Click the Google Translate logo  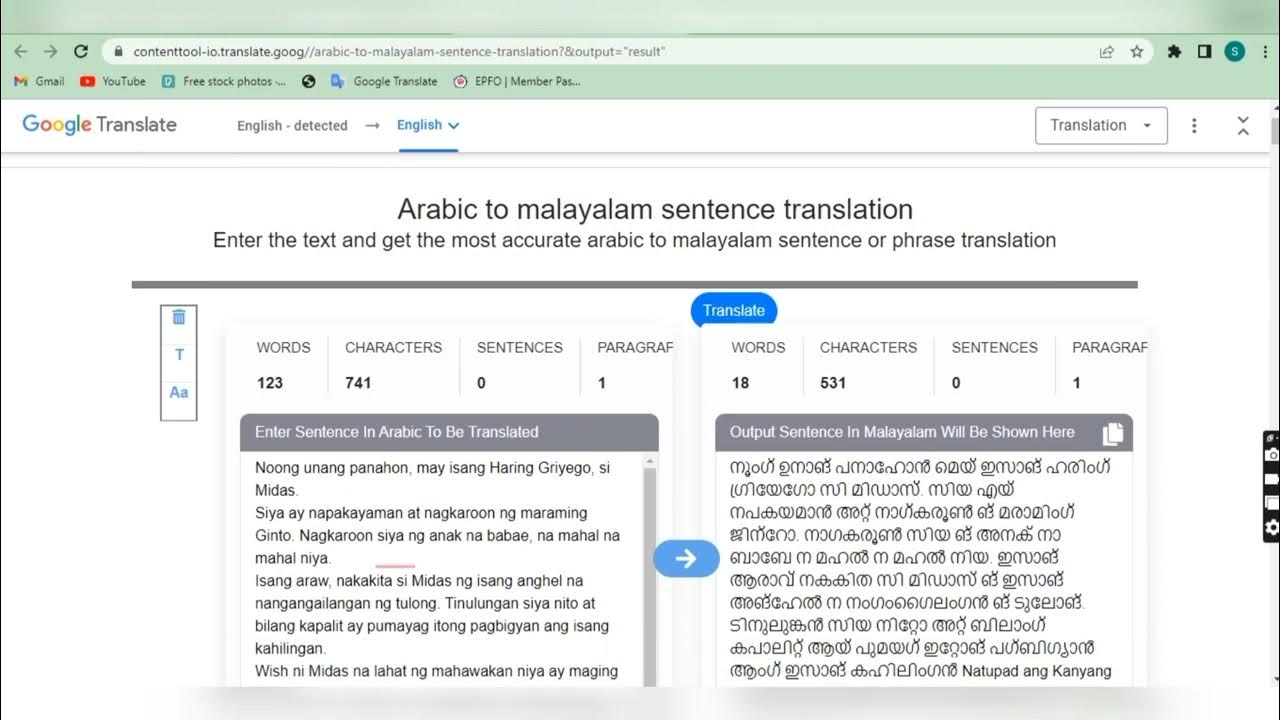click(99, 125)
